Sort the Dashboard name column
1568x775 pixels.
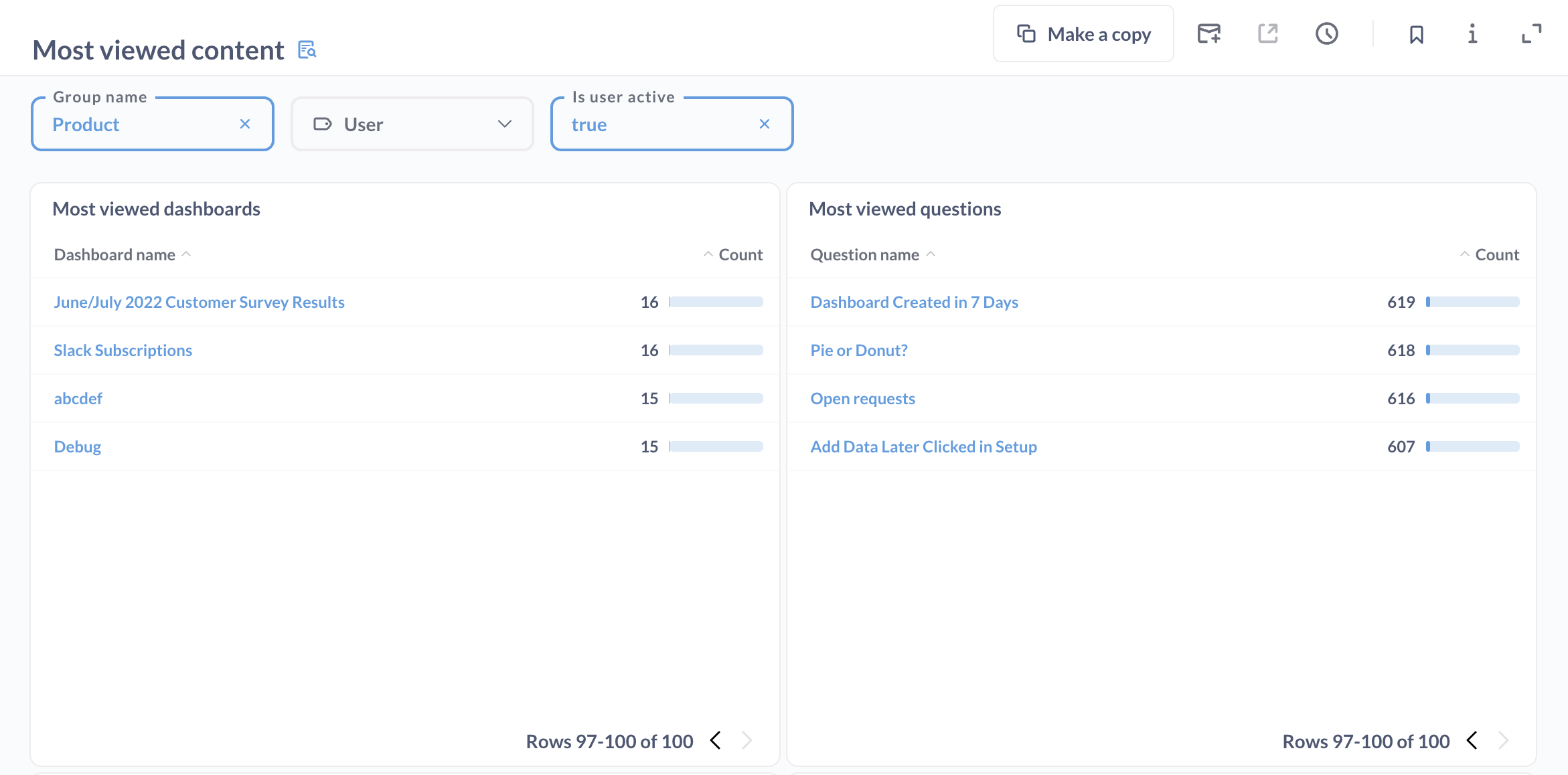pos(114,254)
